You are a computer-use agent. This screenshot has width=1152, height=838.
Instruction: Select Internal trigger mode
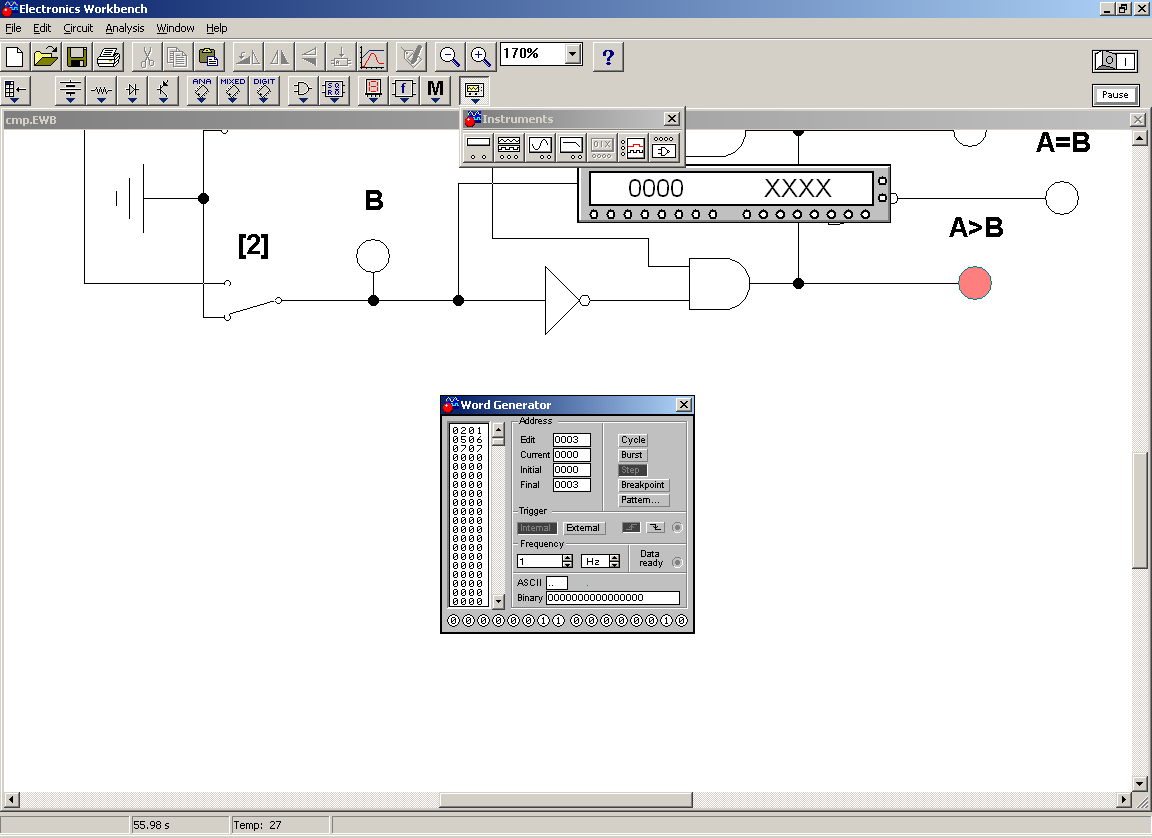click(537, 528)
